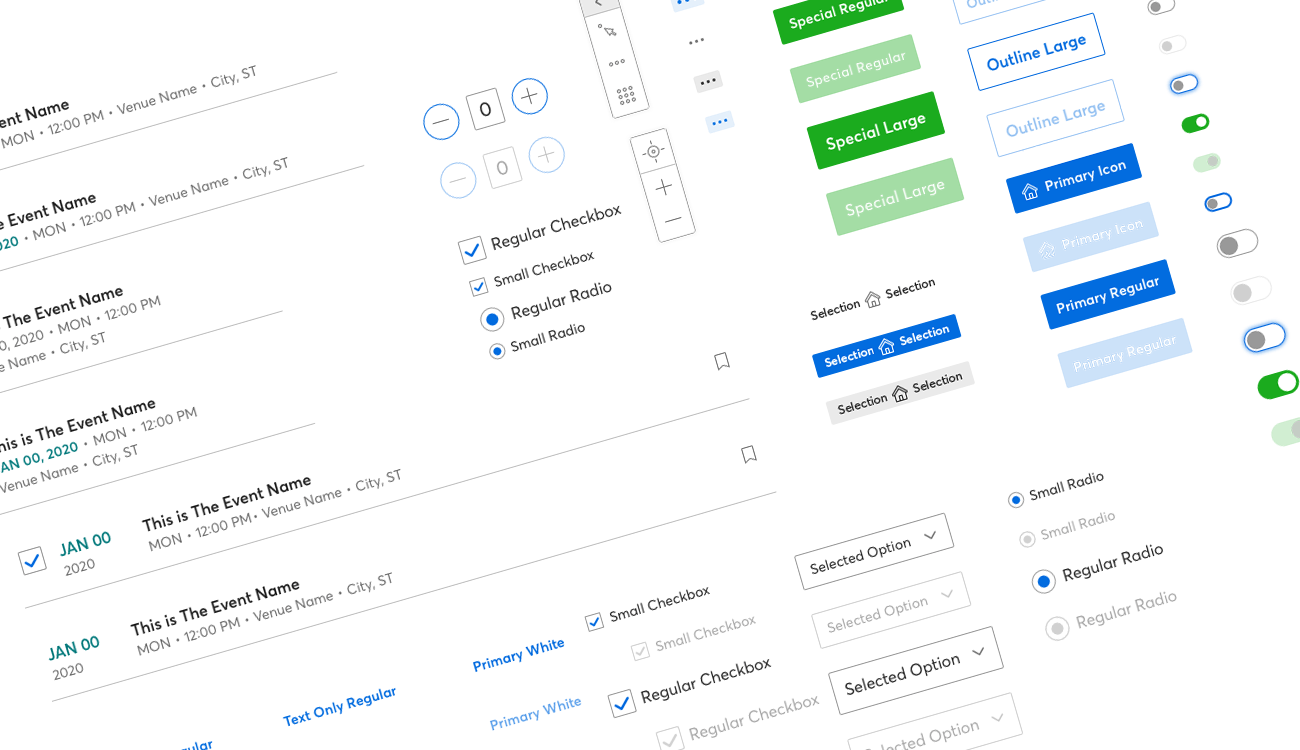The image size is (1300, 750).
Task: Click the solid blue Primary Icon button
Action: coord(1073,178)
